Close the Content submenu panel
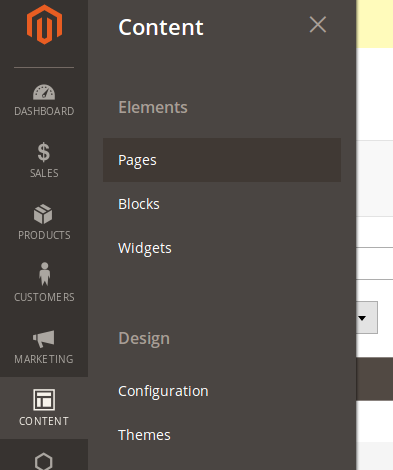This screenshot has height=470, width=393. pos(318,25)
